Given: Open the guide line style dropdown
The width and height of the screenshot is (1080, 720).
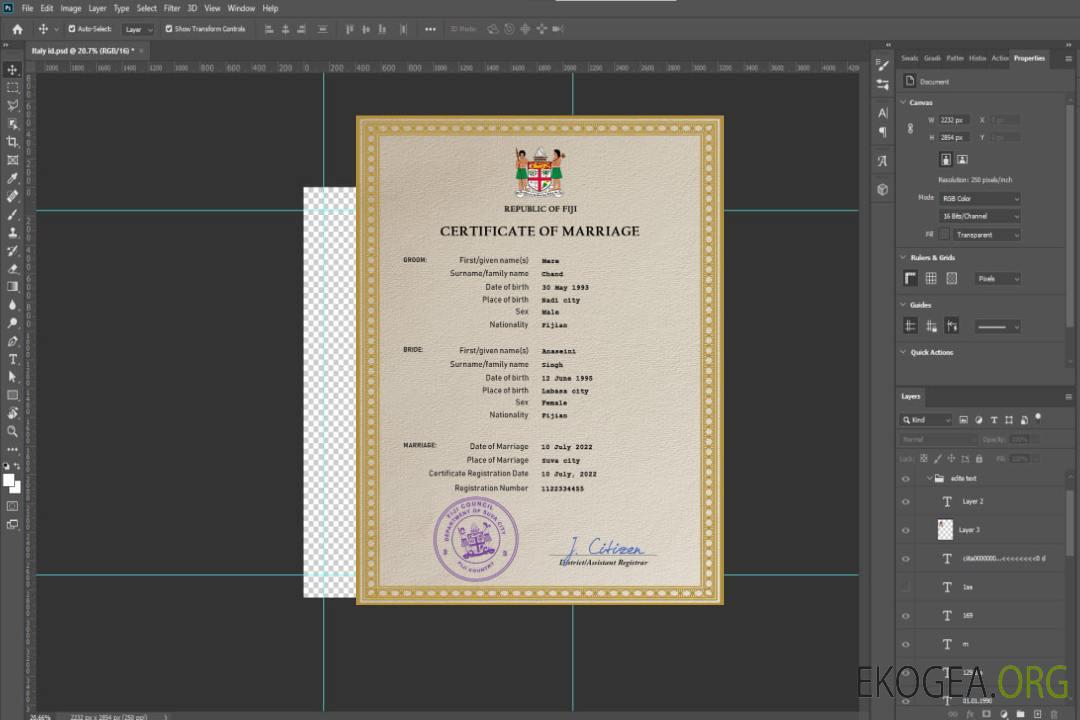Looking at the screenshot, I should click(x=997, y=327).
